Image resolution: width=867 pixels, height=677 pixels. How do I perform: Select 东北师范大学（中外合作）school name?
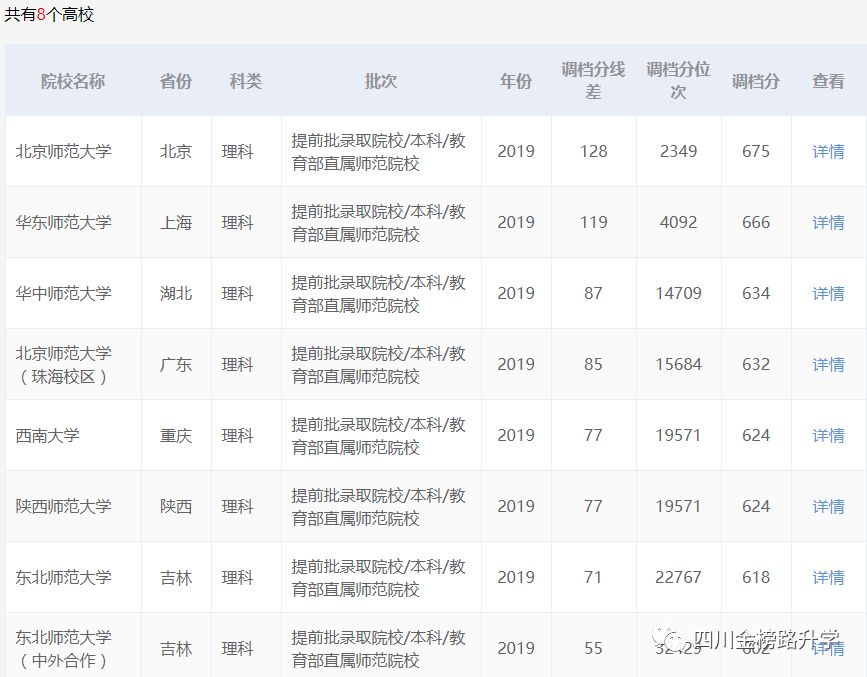click(64, 648)
